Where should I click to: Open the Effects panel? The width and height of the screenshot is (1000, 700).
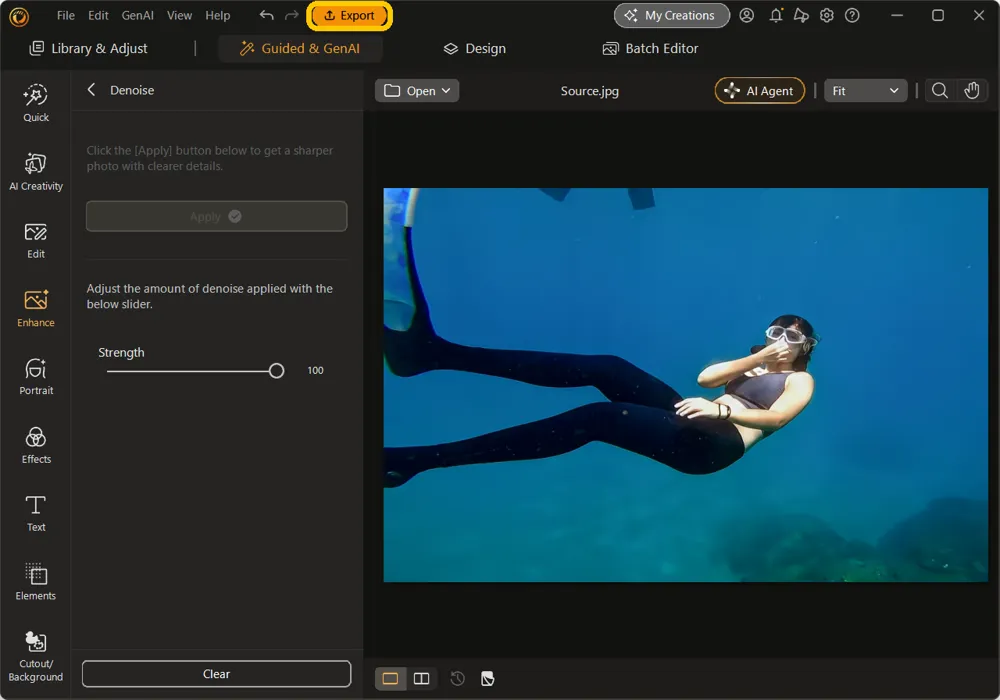coord(36,446)
